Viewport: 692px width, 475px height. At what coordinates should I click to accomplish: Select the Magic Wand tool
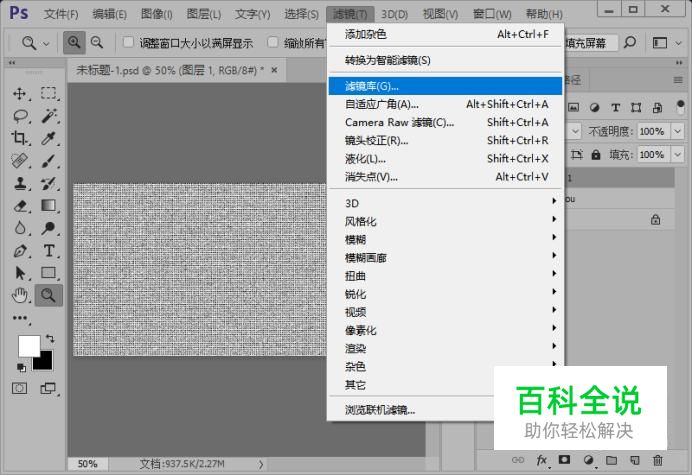(x=49, y=116)
